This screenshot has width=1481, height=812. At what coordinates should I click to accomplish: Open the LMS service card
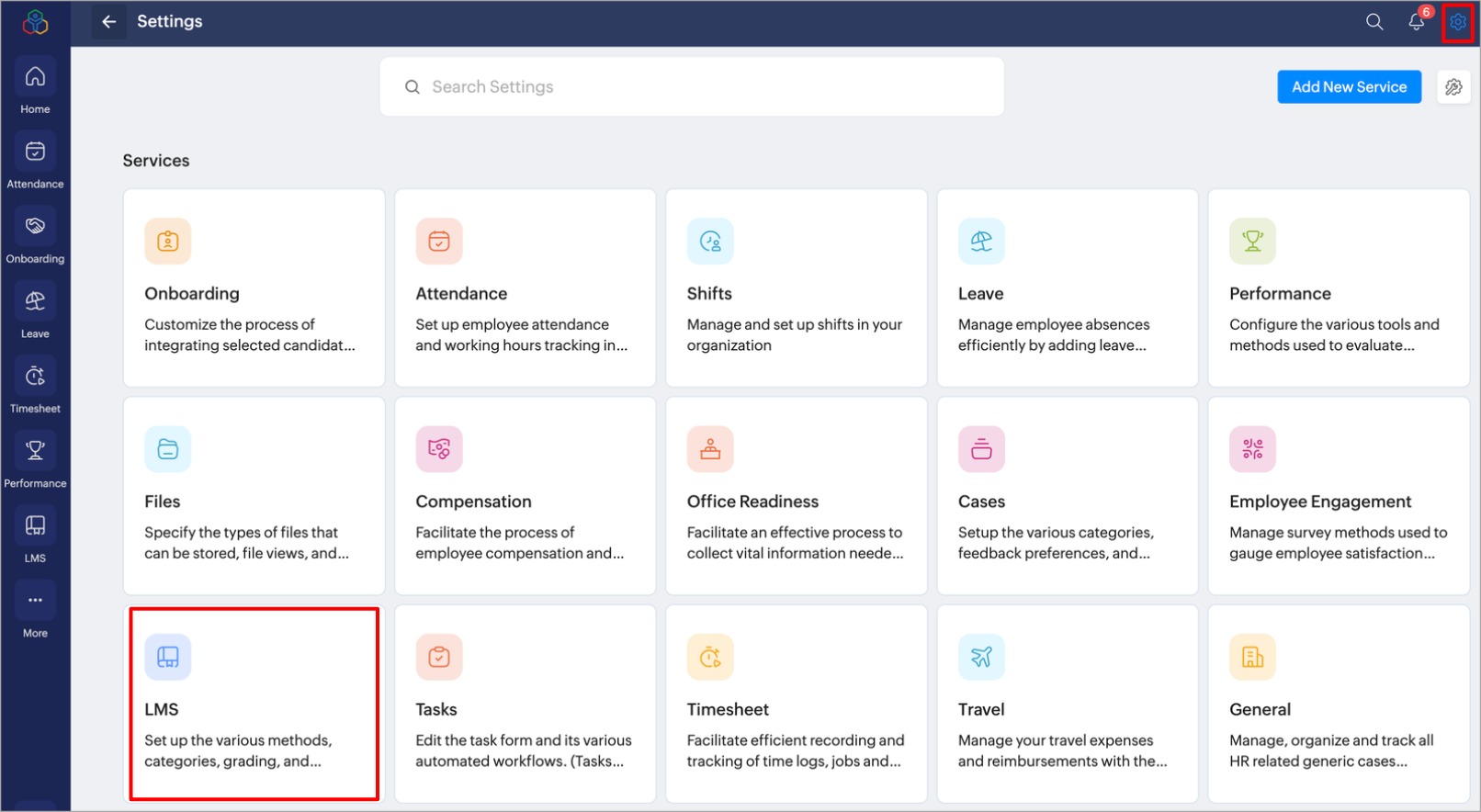254,704
